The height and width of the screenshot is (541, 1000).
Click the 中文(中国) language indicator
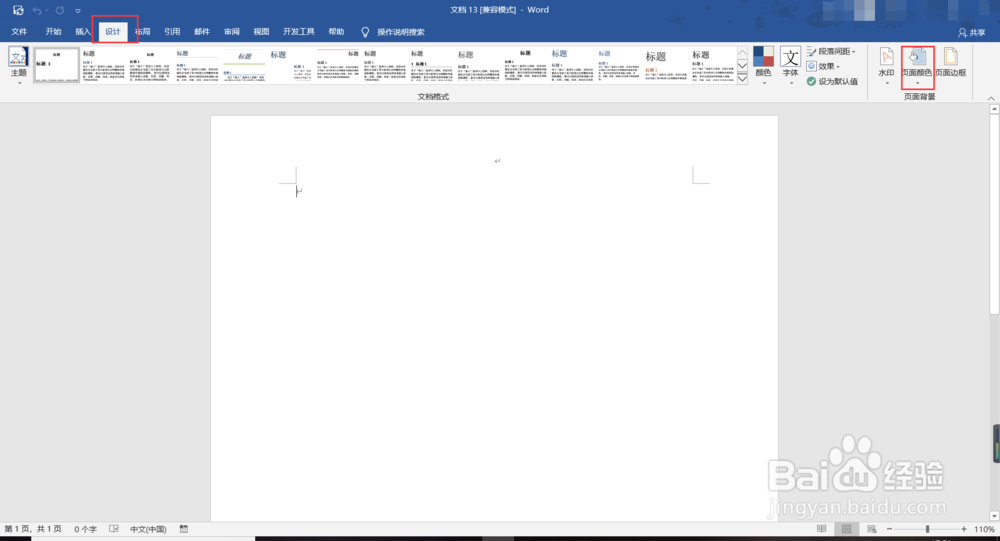pyautogui.click(x=148, y=529)
